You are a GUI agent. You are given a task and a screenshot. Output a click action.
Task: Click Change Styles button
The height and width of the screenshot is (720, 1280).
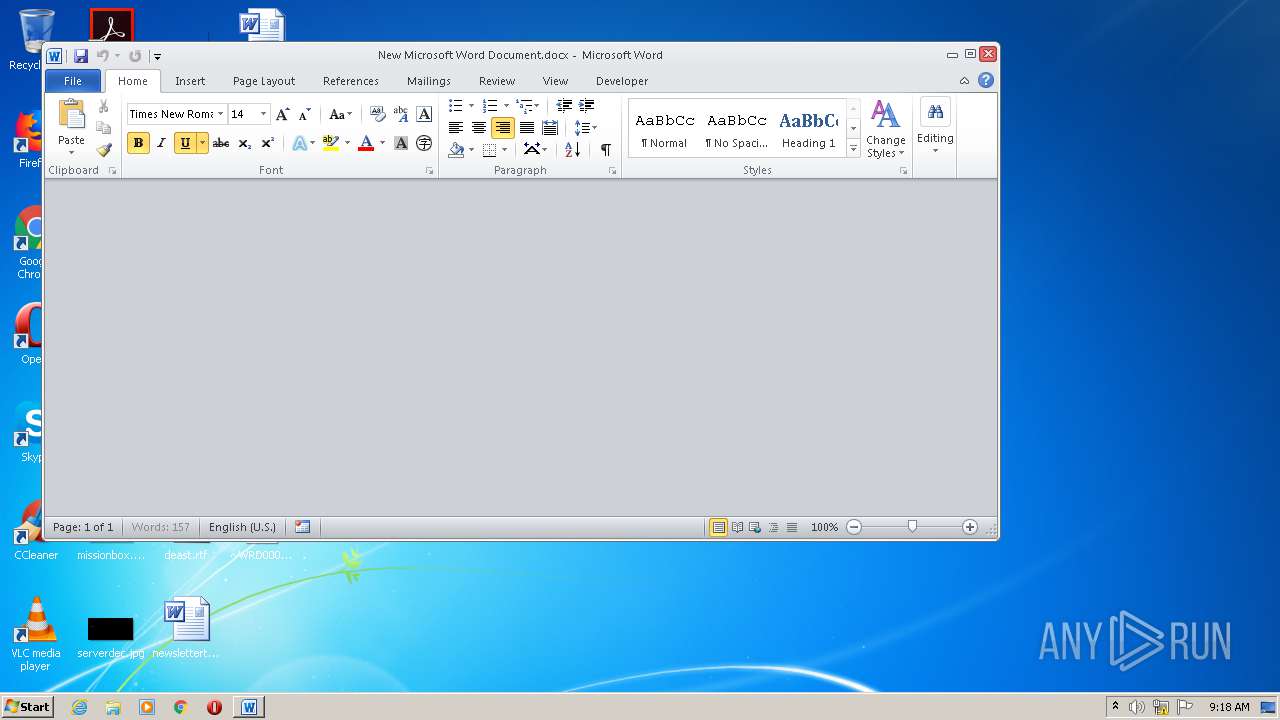[885, 129]
